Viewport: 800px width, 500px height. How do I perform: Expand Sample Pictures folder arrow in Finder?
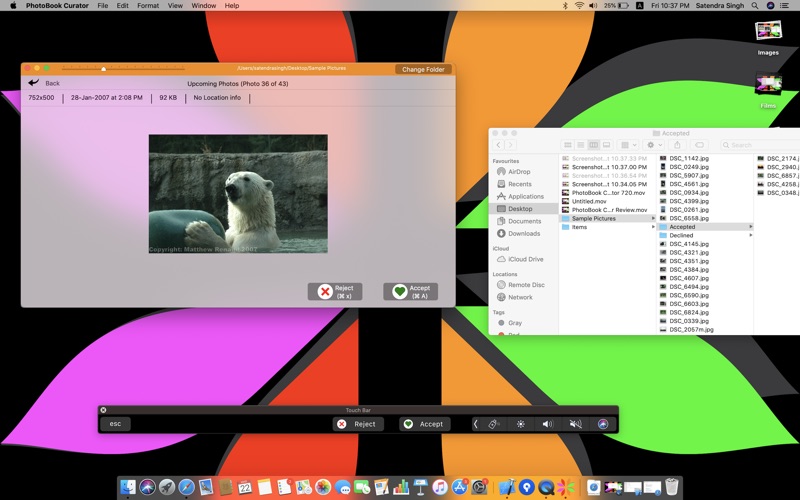point(653,218)
